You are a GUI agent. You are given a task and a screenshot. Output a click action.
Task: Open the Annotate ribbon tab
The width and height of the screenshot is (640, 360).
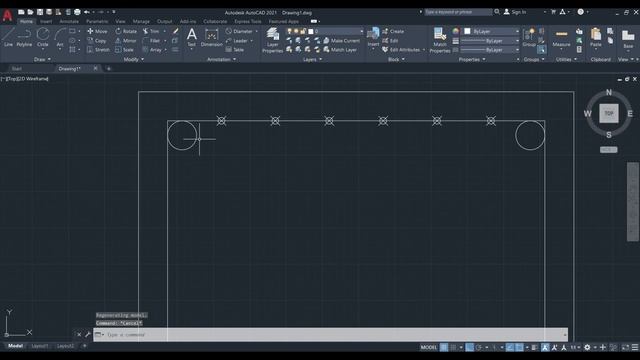(x=69, y=21)
